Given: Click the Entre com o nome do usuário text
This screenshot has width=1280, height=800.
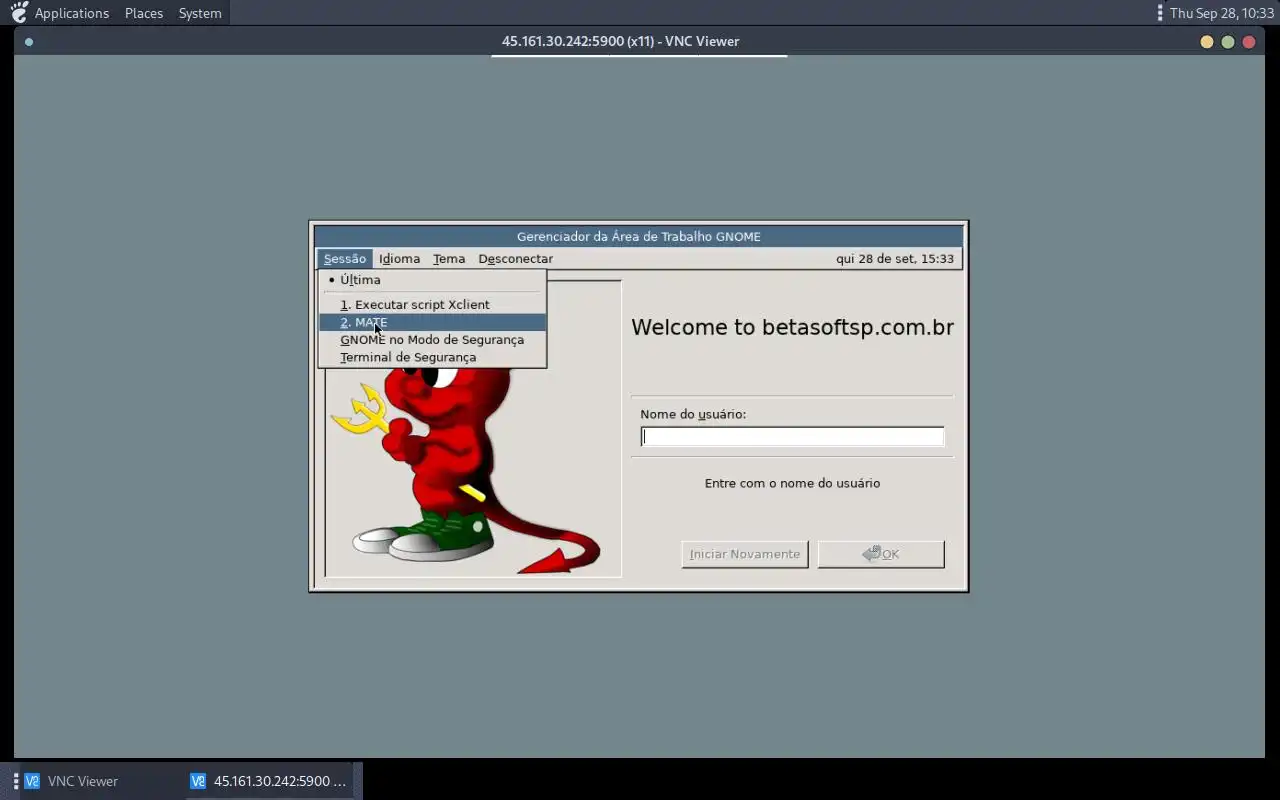Looking at the screenshot, I should point(792,483).
